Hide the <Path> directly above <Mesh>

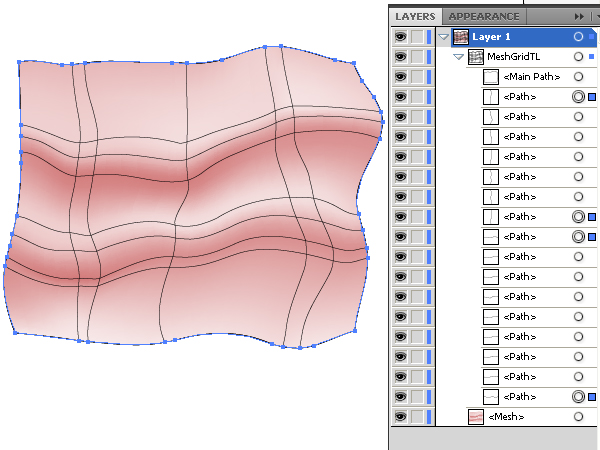[x=401, y=396]
